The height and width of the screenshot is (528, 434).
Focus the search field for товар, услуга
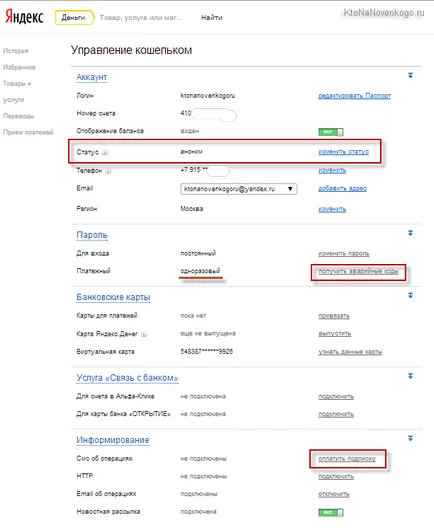click(x=141, y=18)
